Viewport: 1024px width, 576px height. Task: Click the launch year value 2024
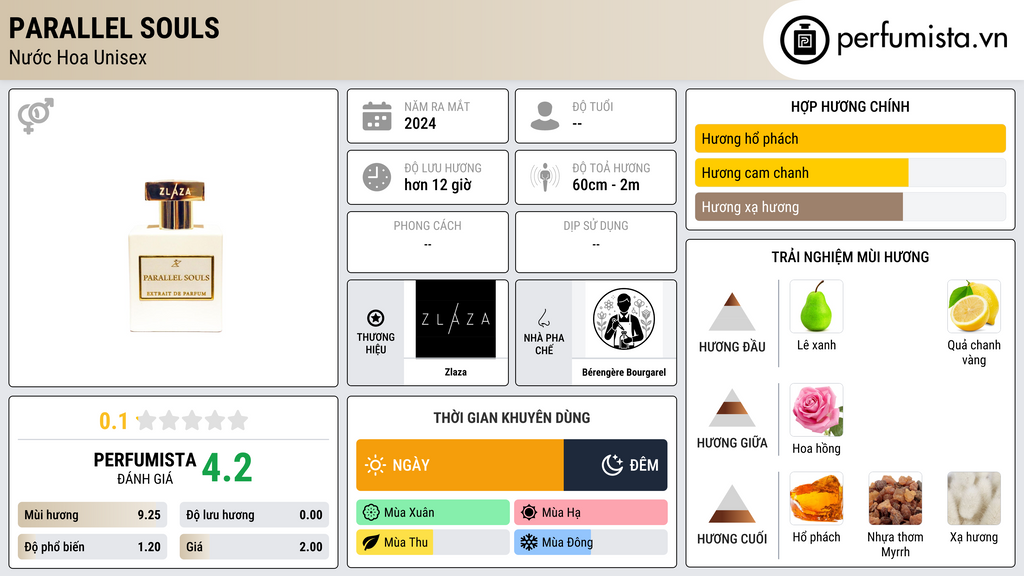(x=420, y=123)
